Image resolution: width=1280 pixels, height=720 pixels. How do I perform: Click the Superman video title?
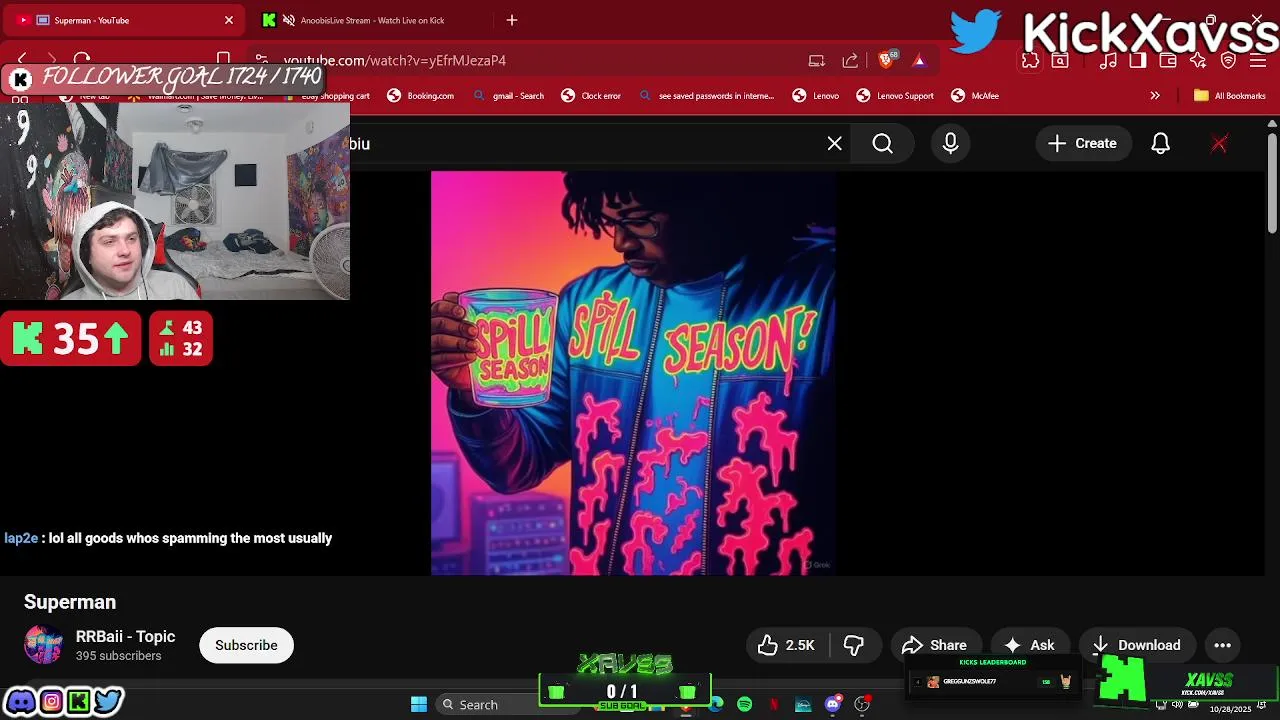[70, 602]
